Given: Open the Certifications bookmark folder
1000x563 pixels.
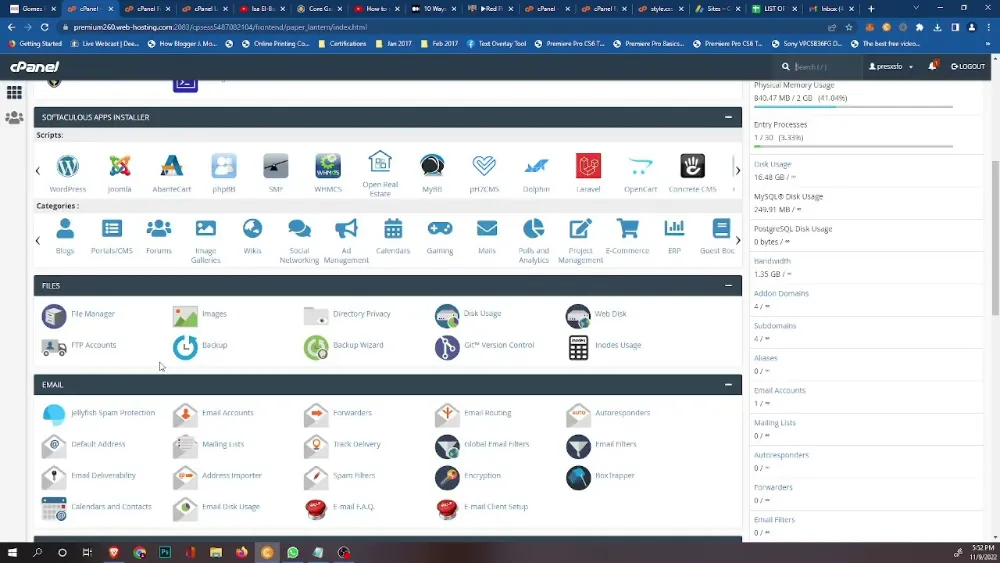Looking at the screenshot, I should pos(342,43).
